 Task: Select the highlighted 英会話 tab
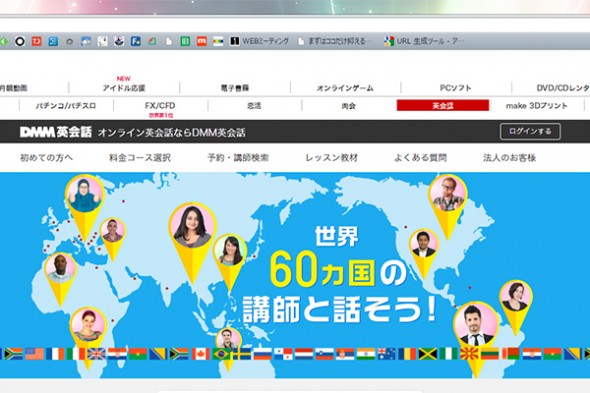(443, 105)
